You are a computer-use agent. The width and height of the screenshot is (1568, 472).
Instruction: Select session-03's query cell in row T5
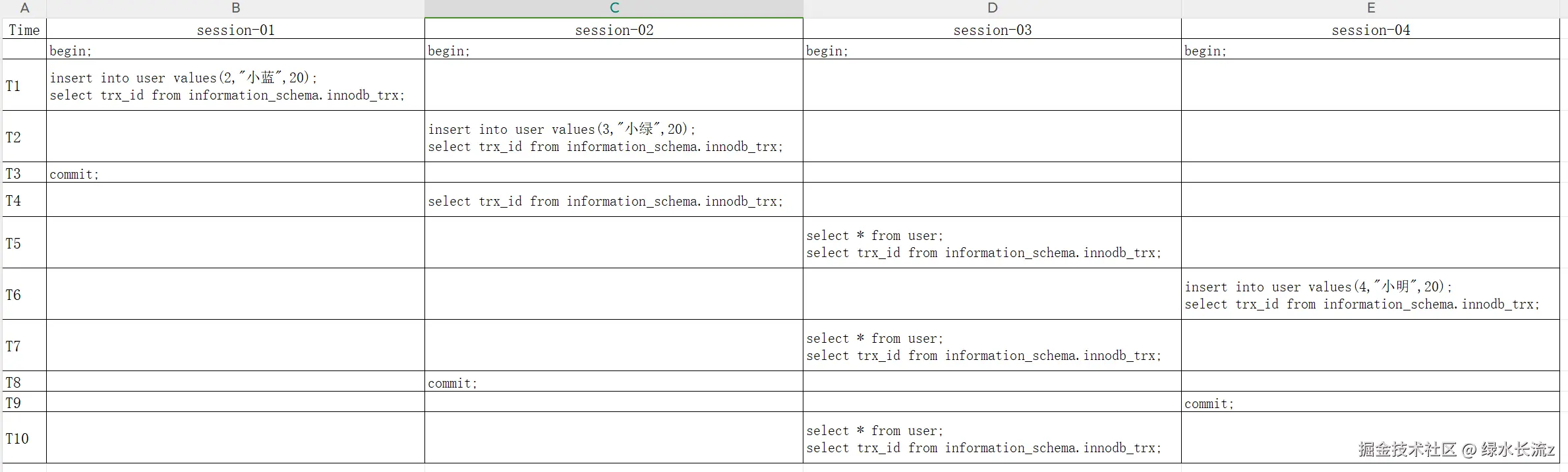tap(992, 243)
